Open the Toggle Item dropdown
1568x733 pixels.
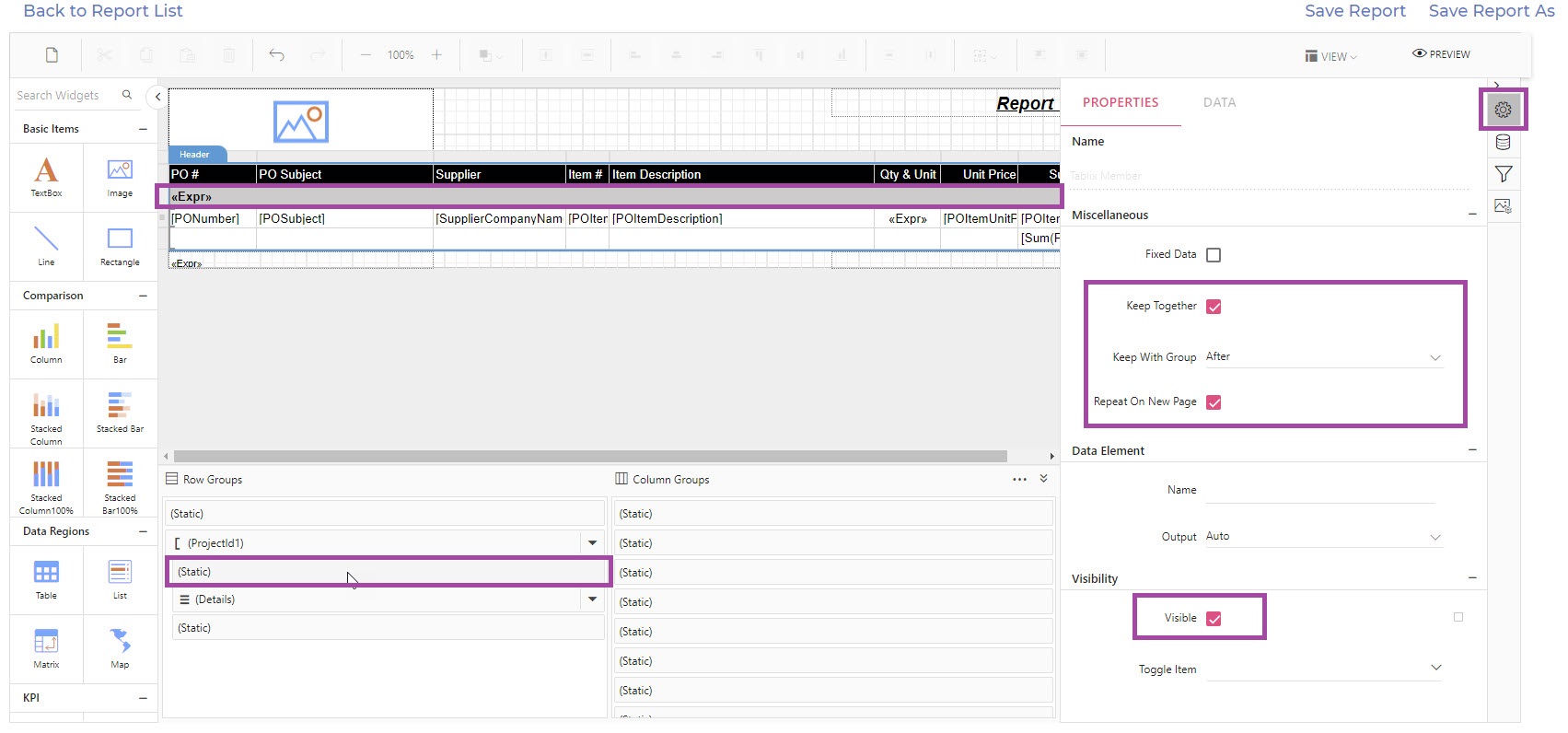pos(1324,669)
